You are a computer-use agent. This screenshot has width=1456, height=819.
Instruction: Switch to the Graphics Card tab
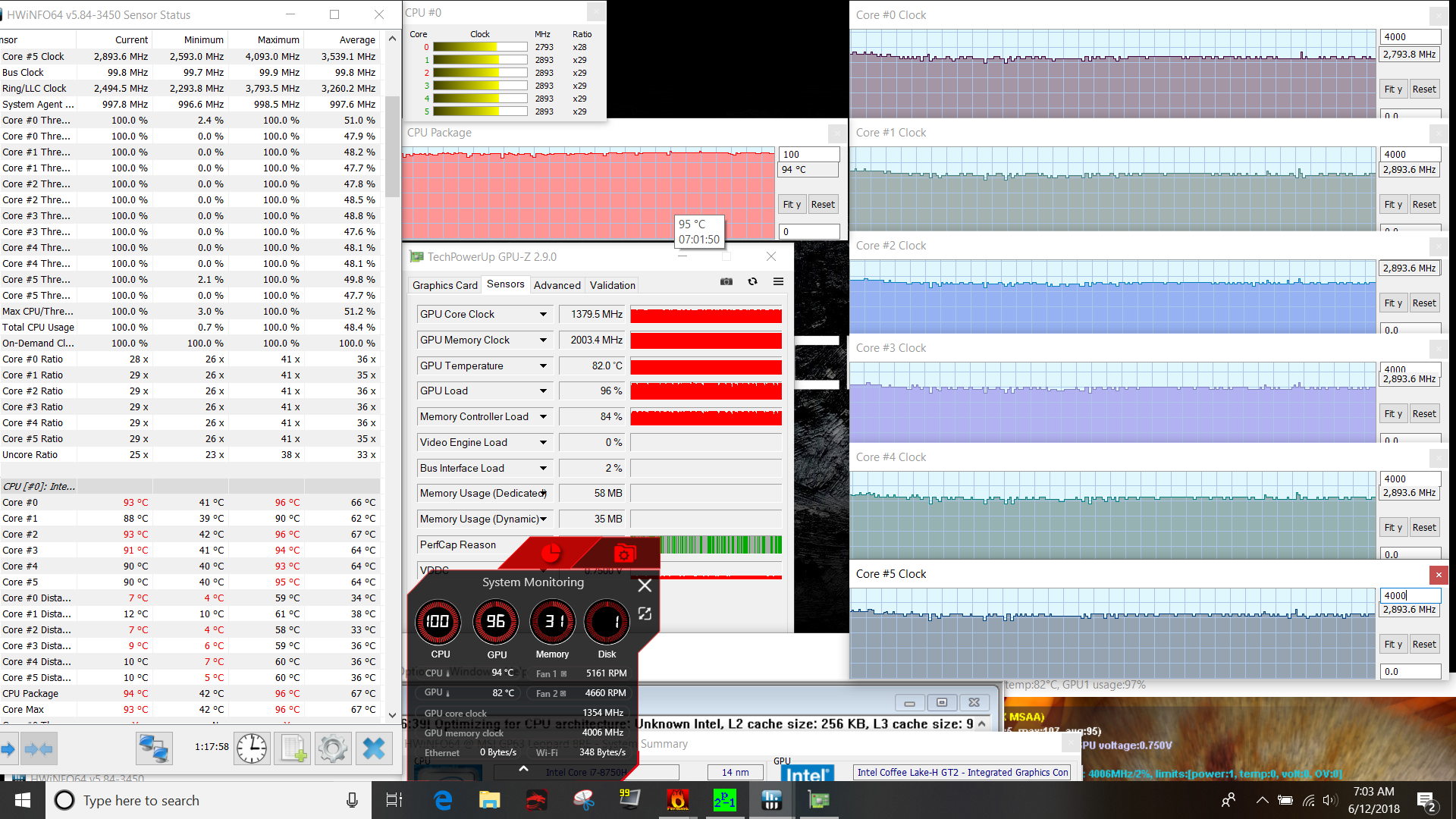[x=444, y=285]
